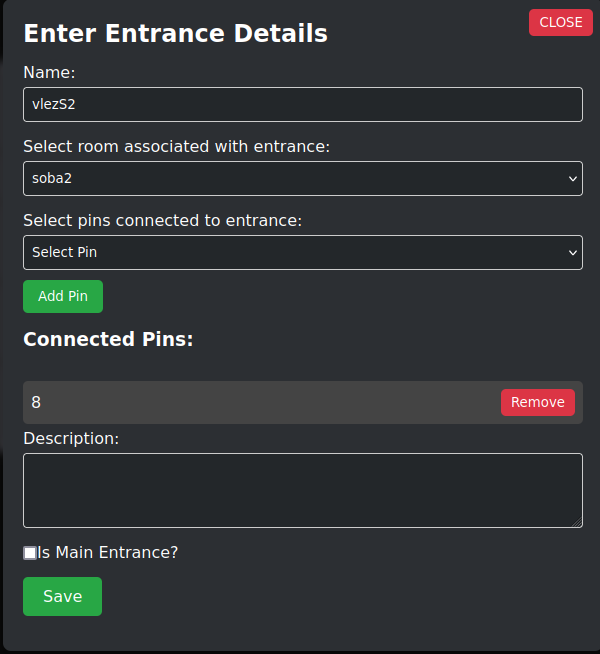Screen dimensions: 600x654
Task: Enable the Is Main Entrance checkbox
Action: [x=30, y=552]
